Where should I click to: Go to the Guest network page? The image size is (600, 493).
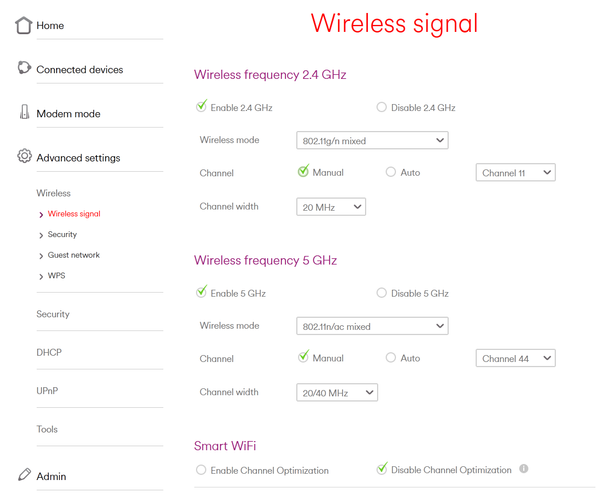coord(74,255)
